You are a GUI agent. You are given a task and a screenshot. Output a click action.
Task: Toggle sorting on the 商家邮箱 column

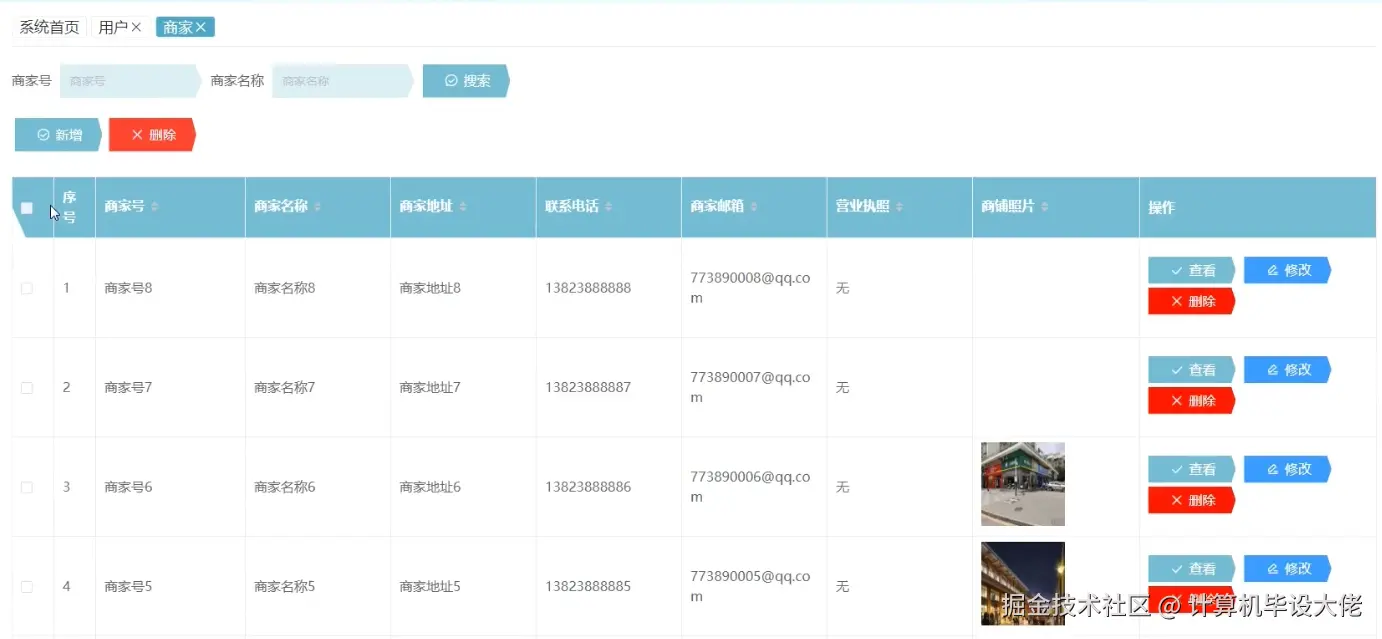(752, 207)
